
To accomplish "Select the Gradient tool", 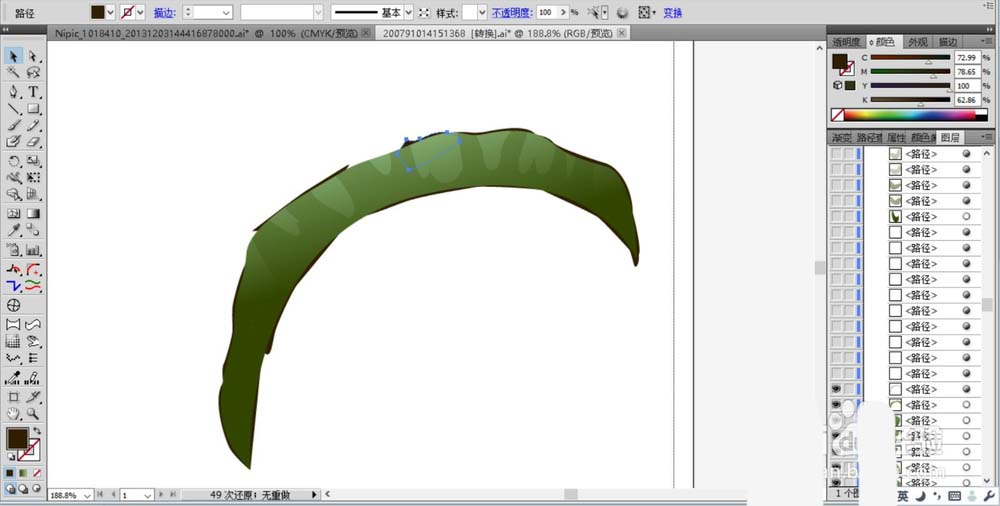I will pyautogui.click(x=33, y=214).
